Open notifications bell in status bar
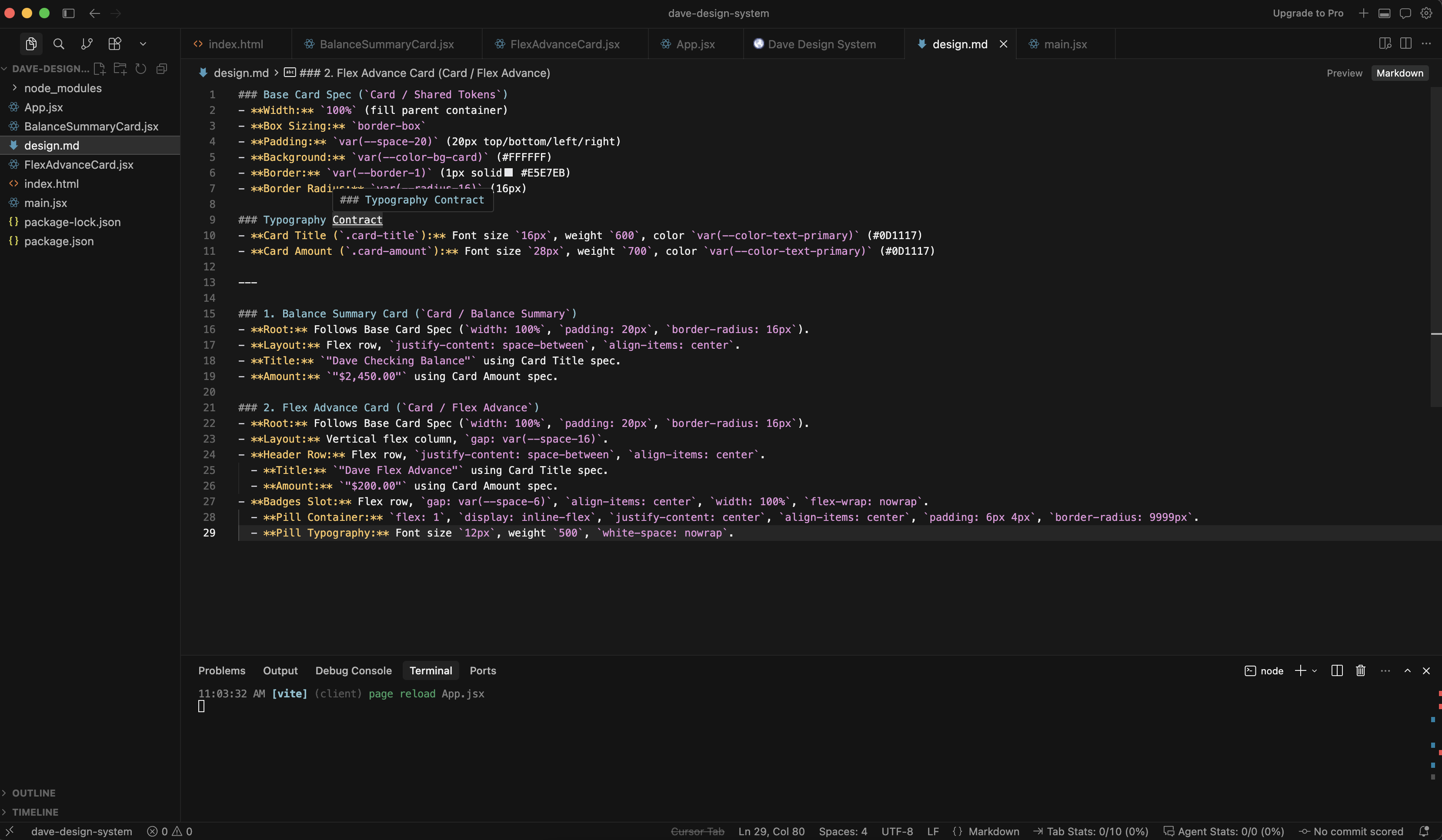The height and width of the screenshot is (840, 1442). (1424, 831)
